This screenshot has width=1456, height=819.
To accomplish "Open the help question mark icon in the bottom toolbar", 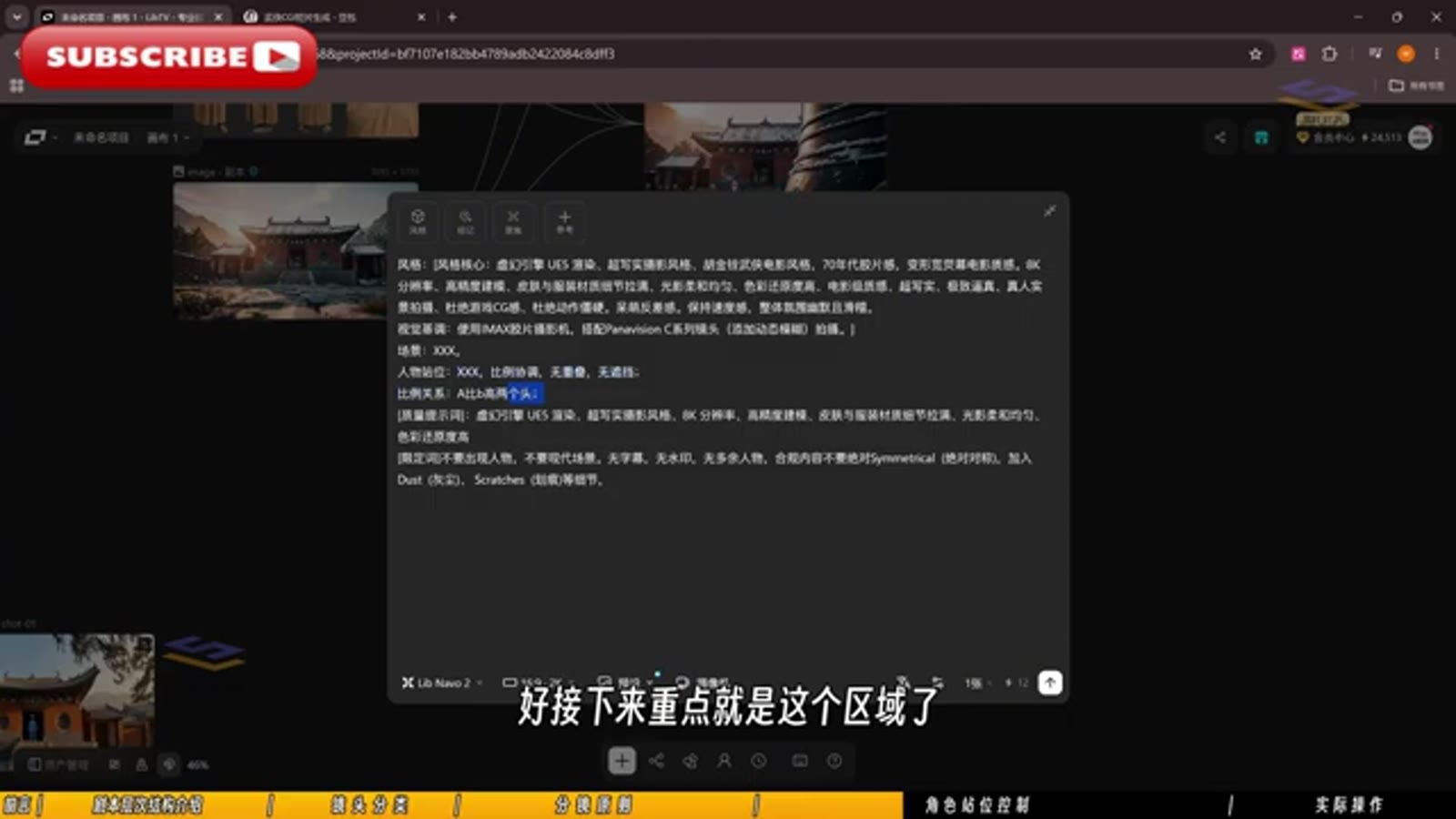I will click(x=834, y=761).
